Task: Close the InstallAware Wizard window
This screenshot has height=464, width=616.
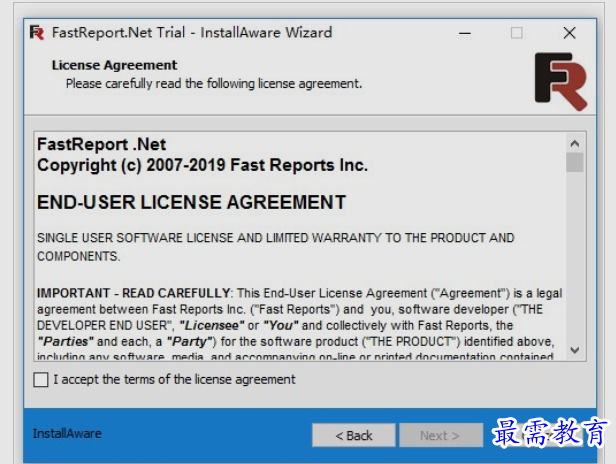Action: coord(569,33)
